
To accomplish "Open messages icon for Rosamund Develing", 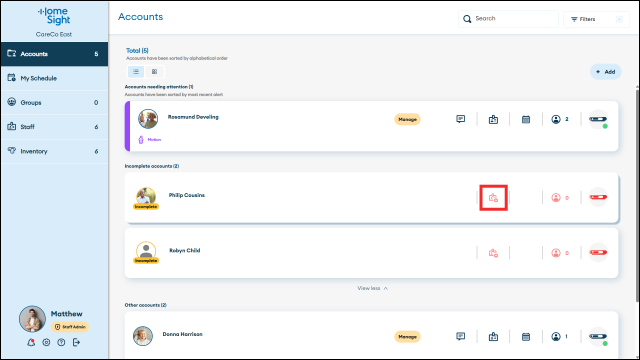I will pyautogui.click(x=460, y=119).
